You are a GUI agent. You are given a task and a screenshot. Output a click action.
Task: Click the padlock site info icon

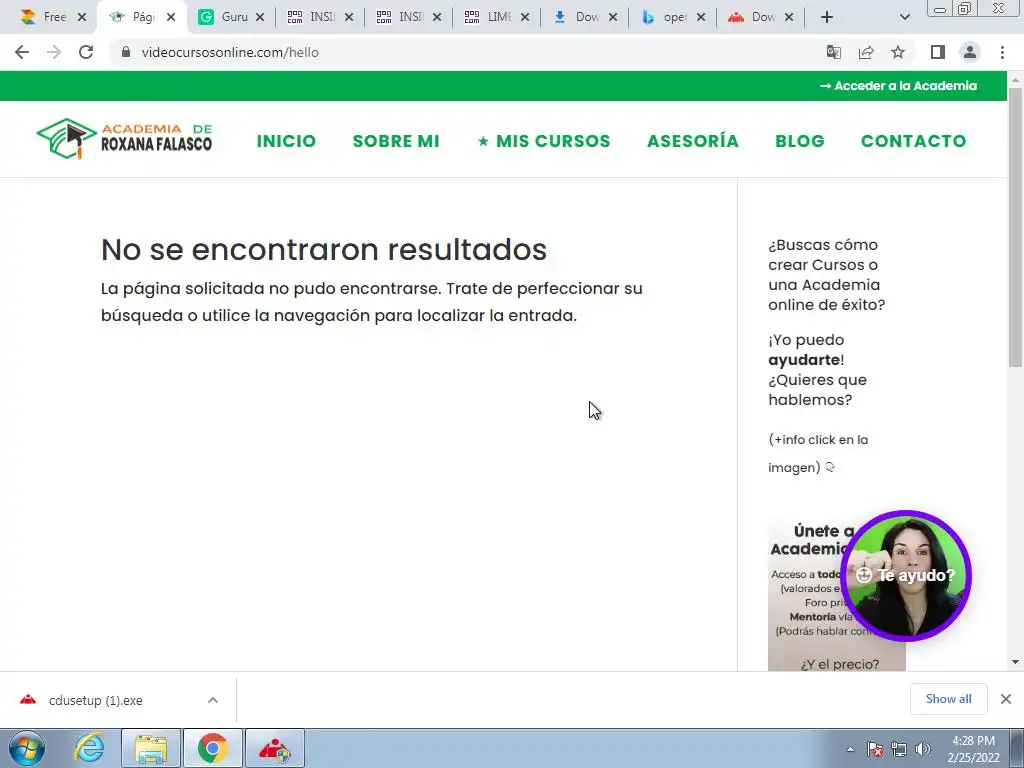click(x=126, y=52)
